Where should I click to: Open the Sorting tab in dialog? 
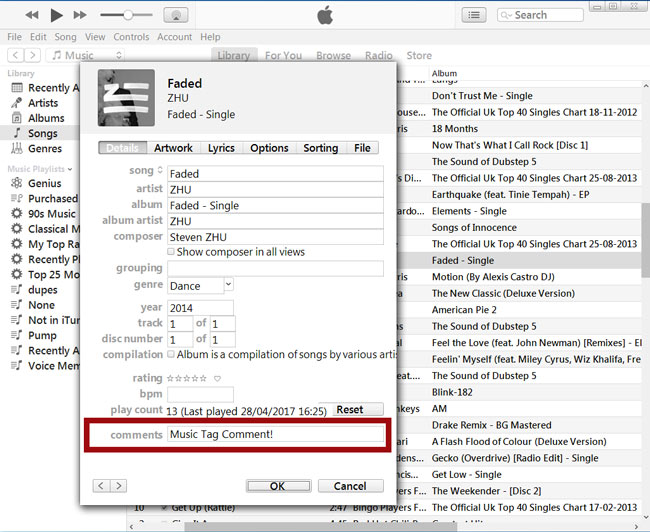click(x=320, y=148)
